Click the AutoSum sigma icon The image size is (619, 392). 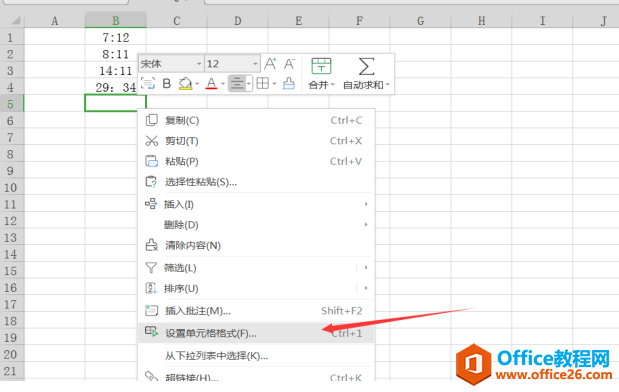coord(366,66)
